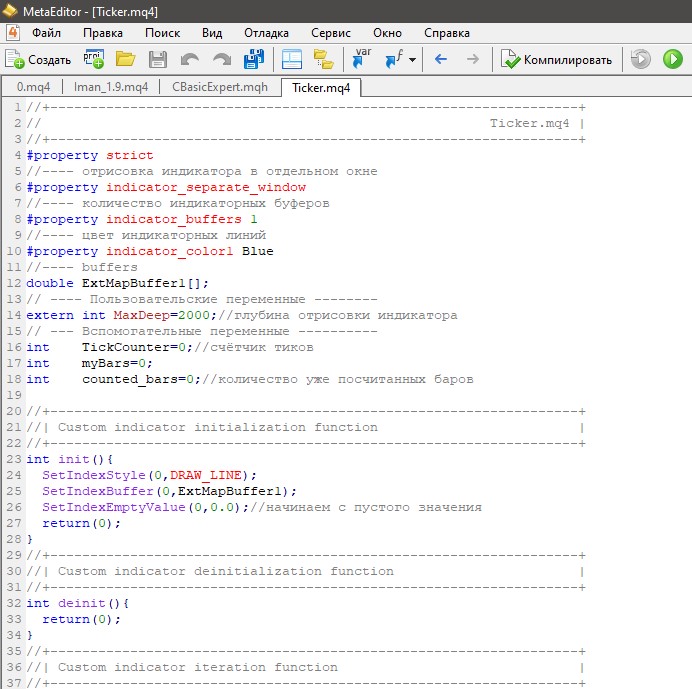Click the redo arrow icon
Screen dimensions: 692x689
pos(221,59)
